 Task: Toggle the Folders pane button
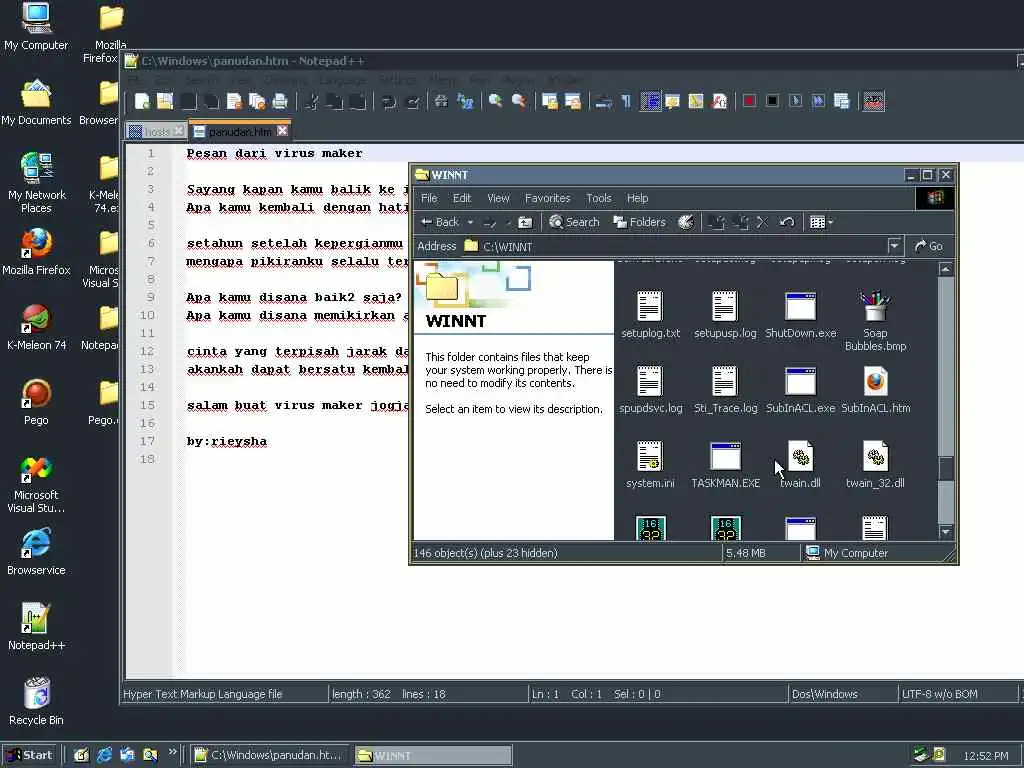click(639, 223)
